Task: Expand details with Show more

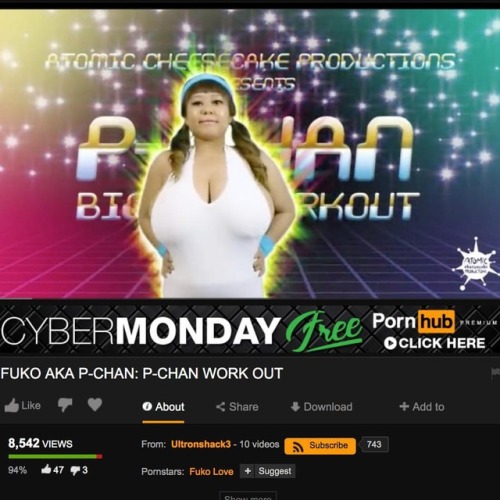Action: (x=248, y=497)
